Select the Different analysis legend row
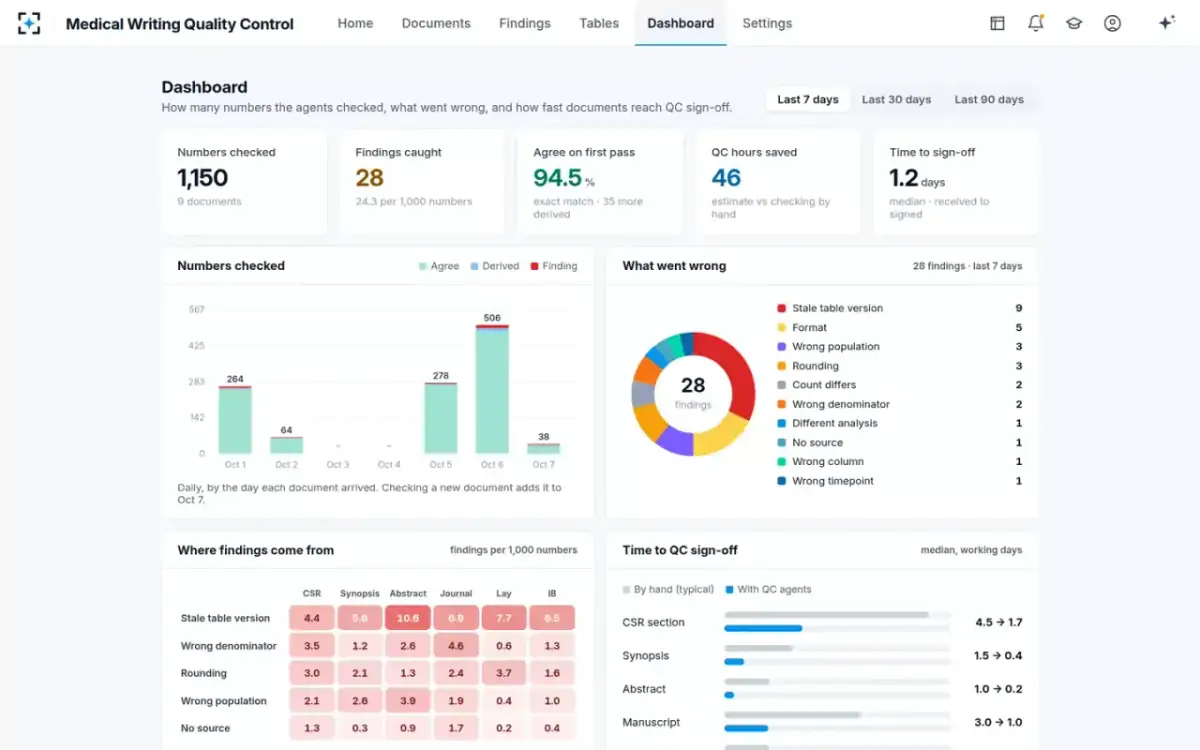 [x=899, y=423]
